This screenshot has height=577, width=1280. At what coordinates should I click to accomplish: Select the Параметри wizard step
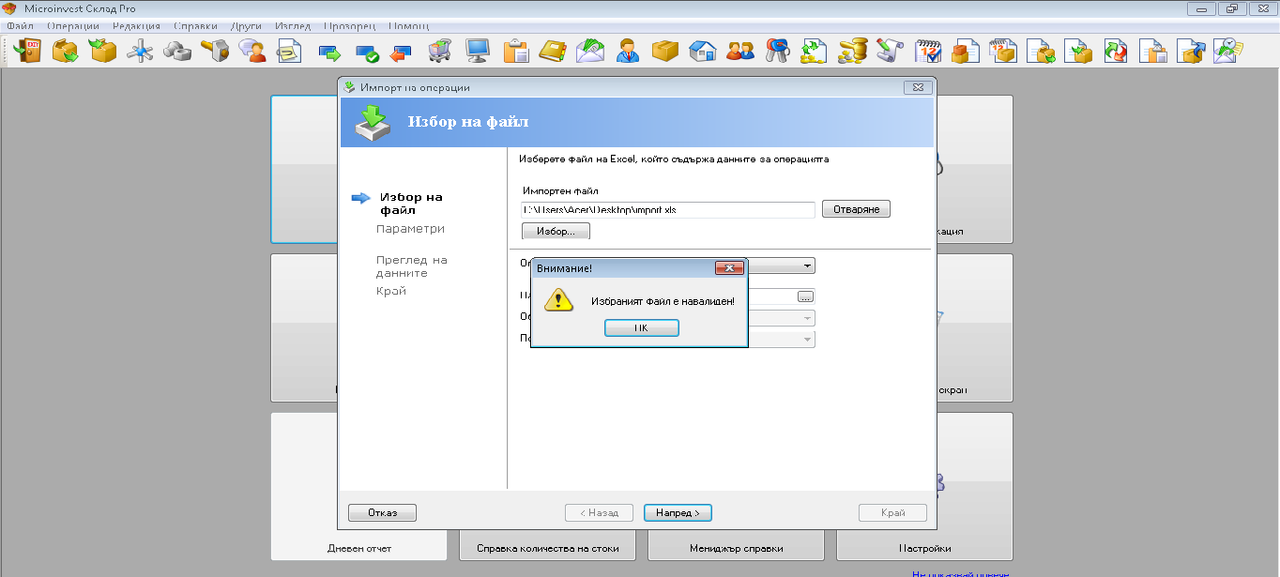tap(410, 229)
